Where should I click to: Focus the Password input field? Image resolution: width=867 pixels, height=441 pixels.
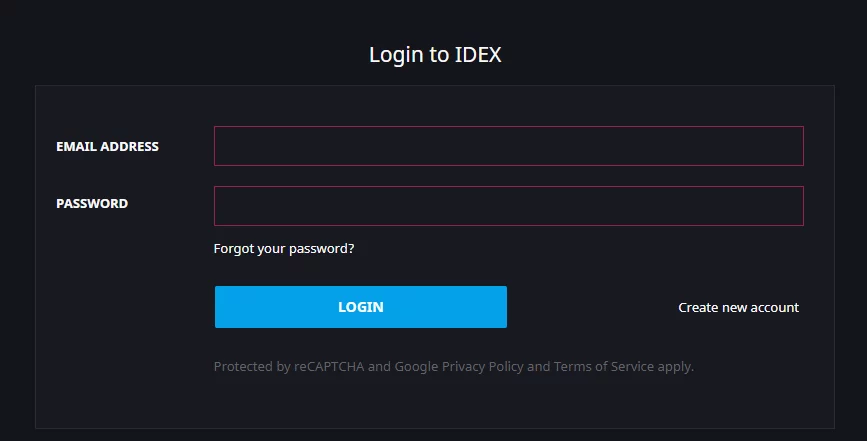click(508, 206)
